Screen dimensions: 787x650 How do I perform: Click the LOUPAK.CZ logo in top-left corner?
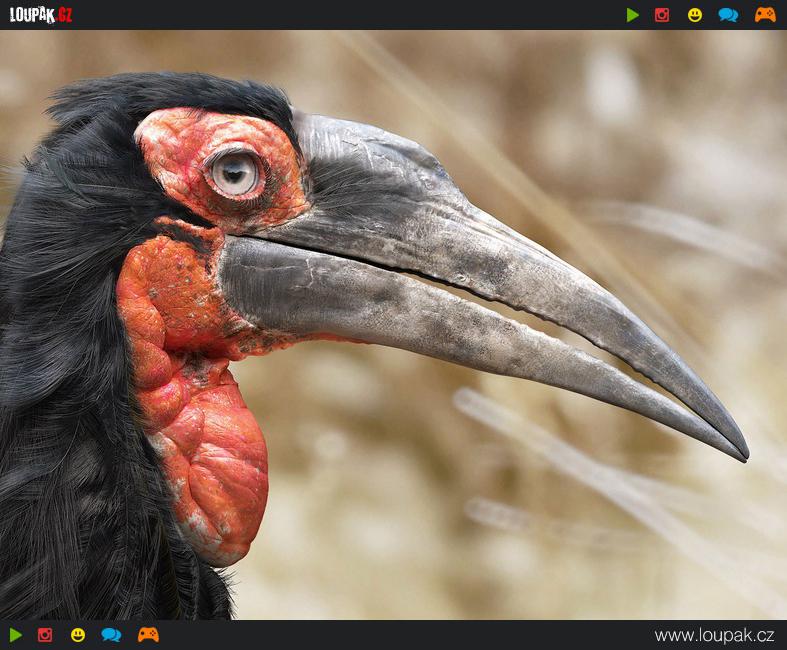41,15
